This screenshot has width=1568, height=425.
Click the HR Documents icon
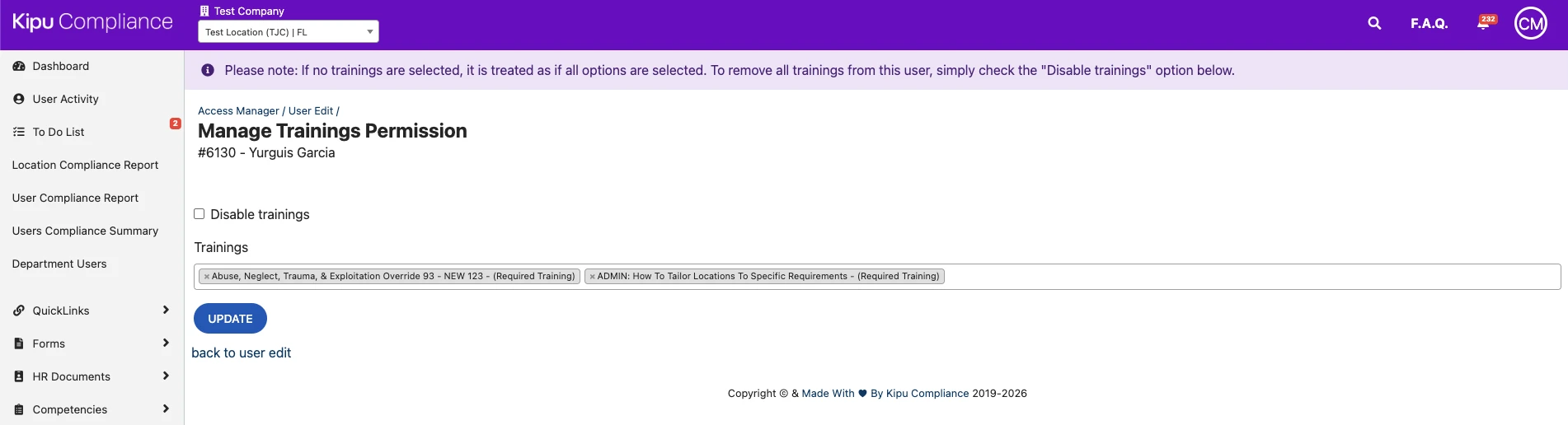click(19, 376)
